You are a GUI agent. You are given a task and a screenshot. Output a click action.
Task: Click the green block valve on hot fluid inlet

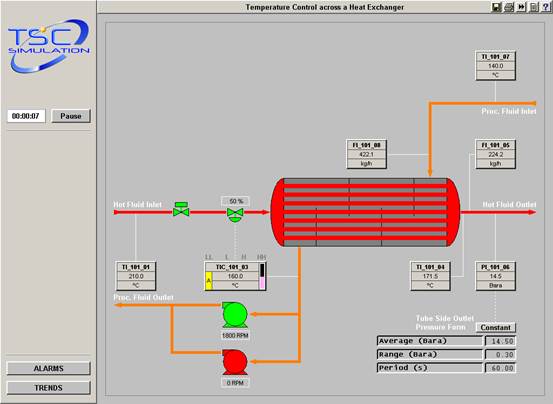181,209
